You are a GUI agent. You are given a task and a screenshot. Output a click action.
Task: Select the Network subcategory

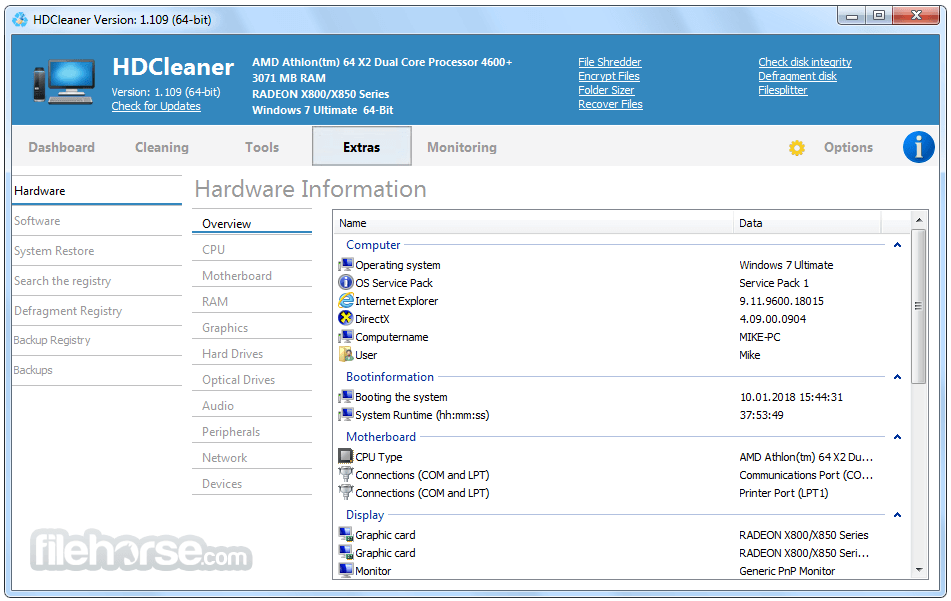tap(252, 458)
